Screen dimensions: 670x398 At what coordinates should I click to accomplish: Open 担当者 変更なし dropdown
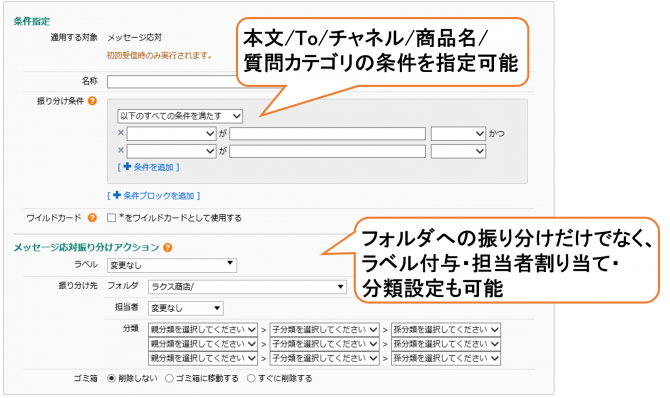pyautogui.click(x=186, y=308)
